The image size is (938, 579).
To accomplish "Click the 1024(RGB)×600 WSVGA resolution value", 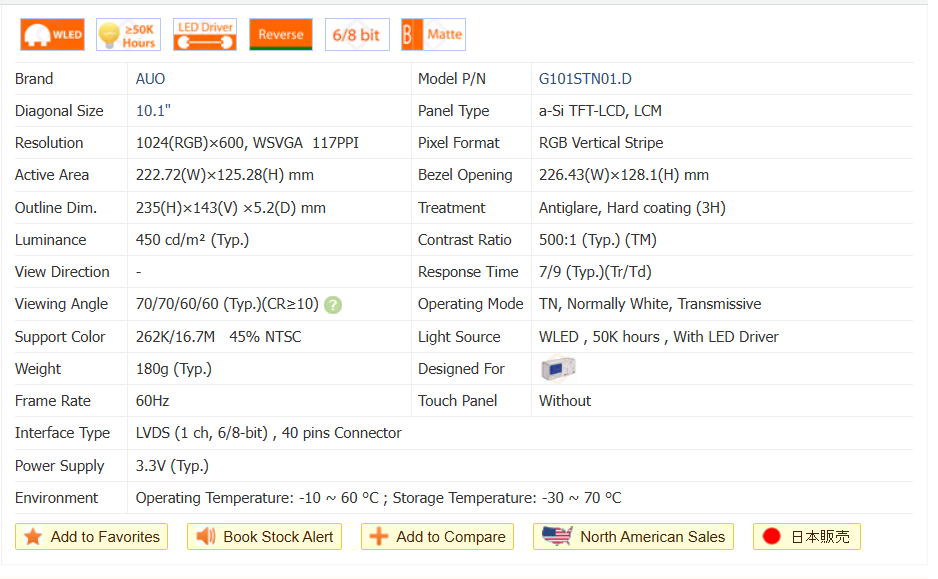I will tap(247, 143).
